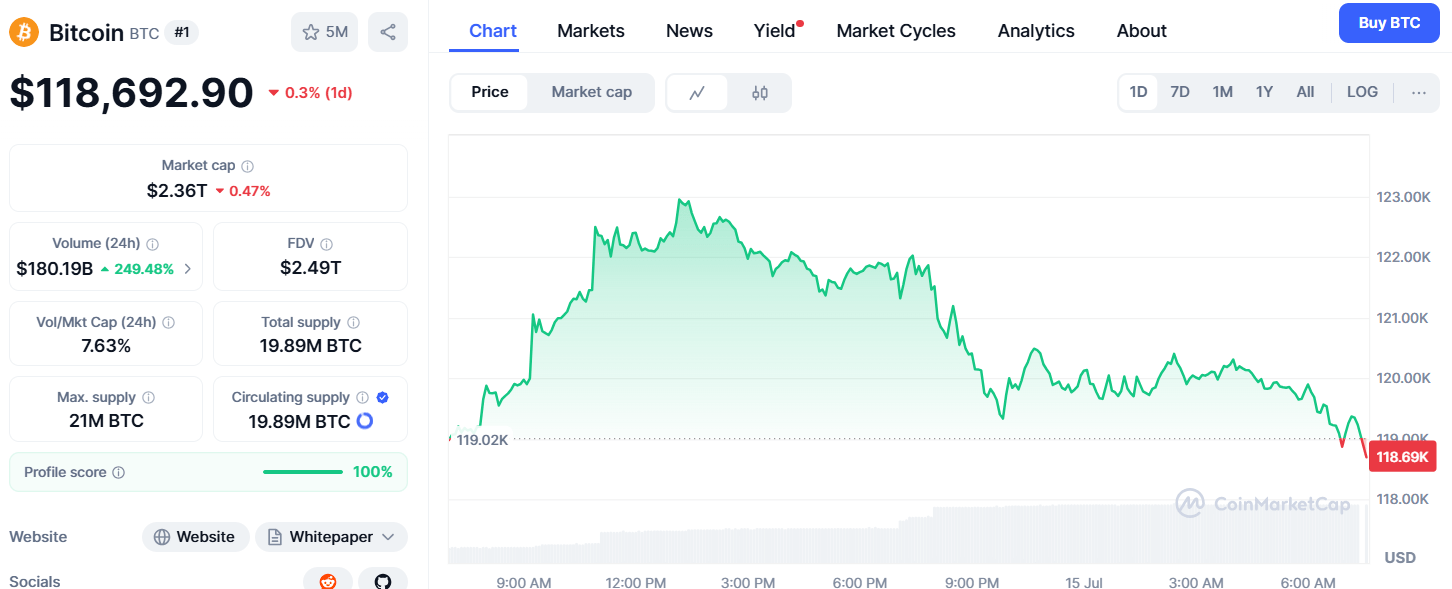
Task: Open the Website link
Action: tap(195, 537)
